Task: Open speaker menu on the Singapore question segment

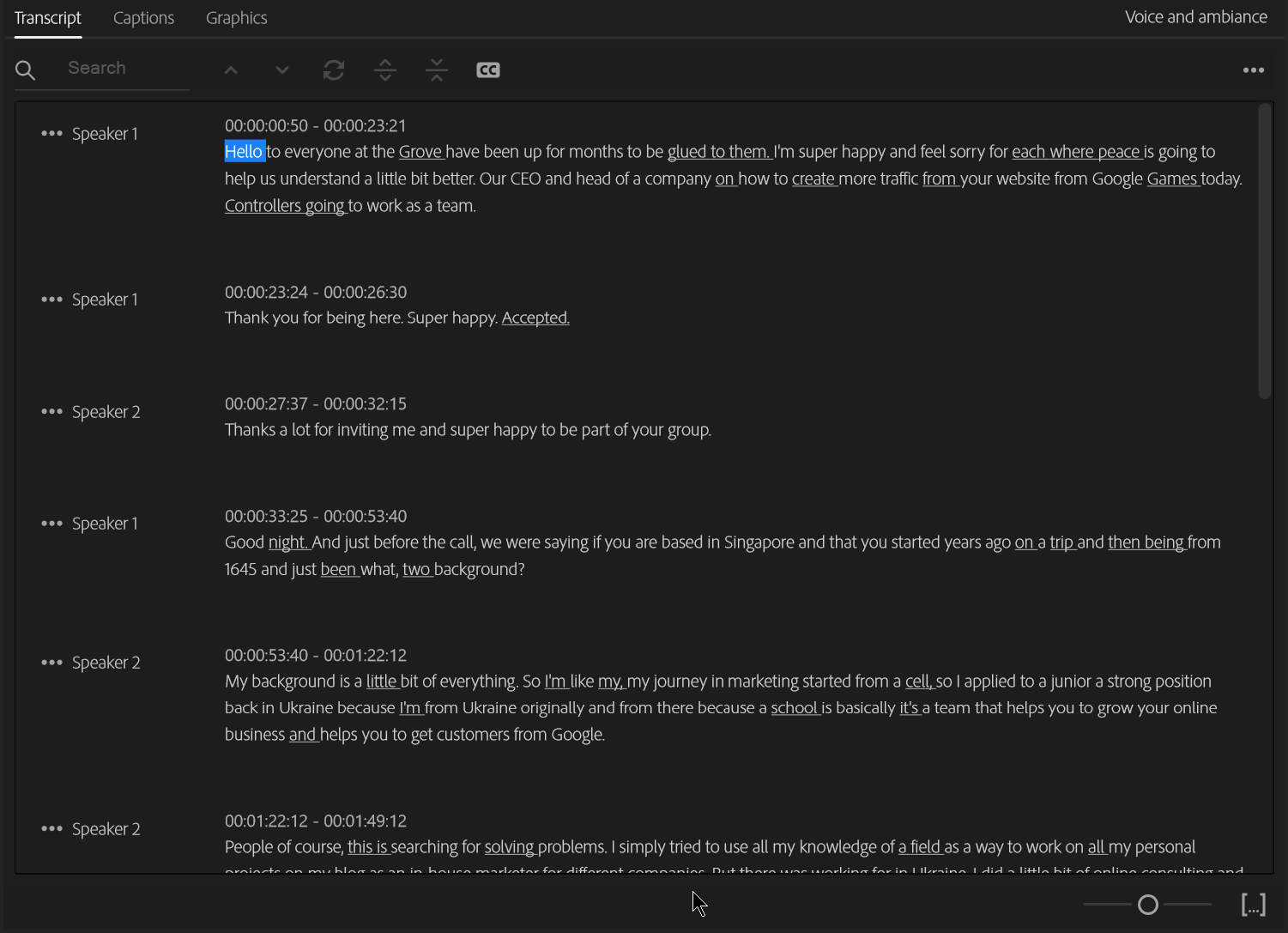Action: (x=51, y=523)
